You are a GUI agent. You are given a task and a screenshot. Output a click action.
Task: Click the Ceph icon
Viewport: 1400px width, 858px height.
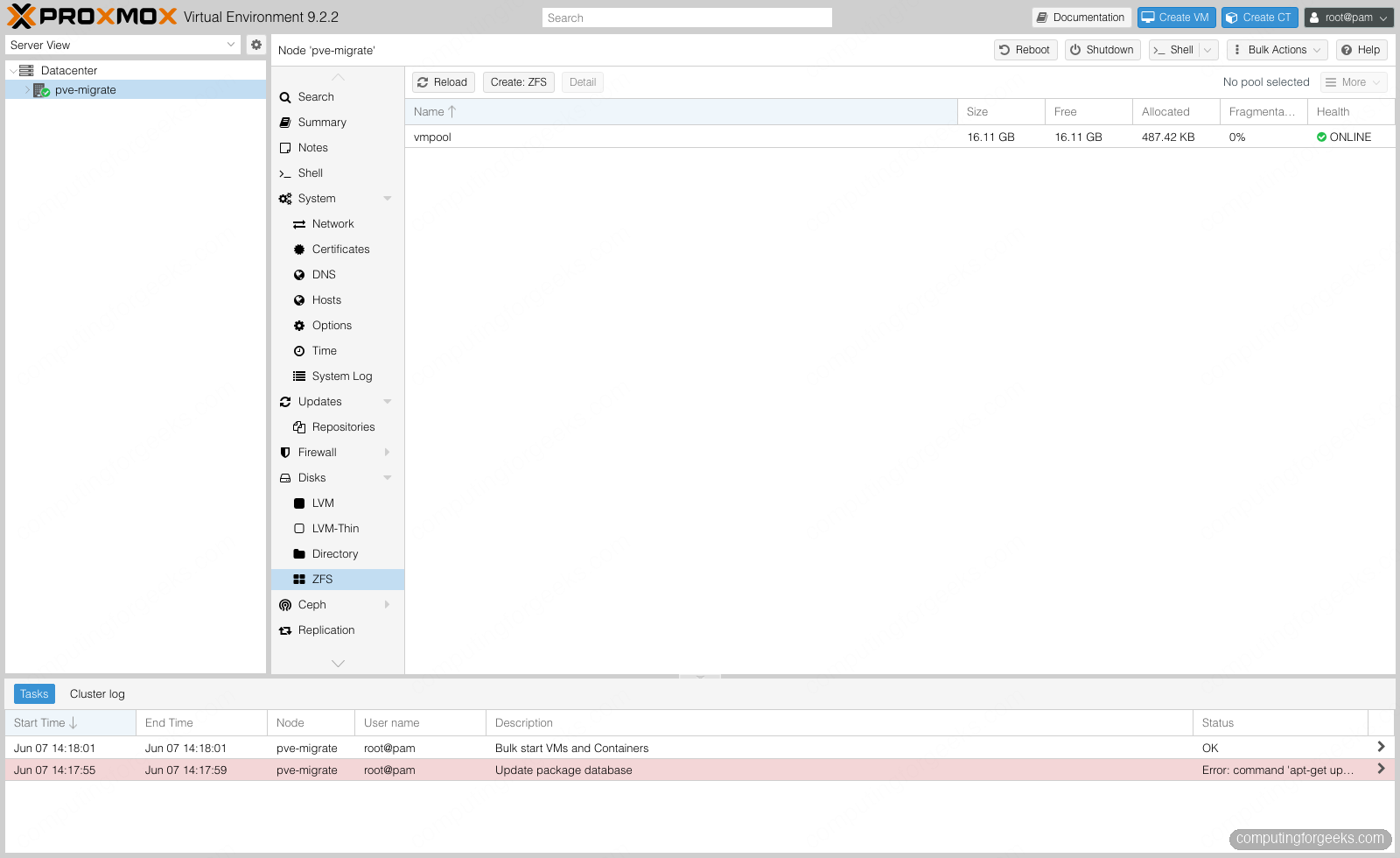285,605
